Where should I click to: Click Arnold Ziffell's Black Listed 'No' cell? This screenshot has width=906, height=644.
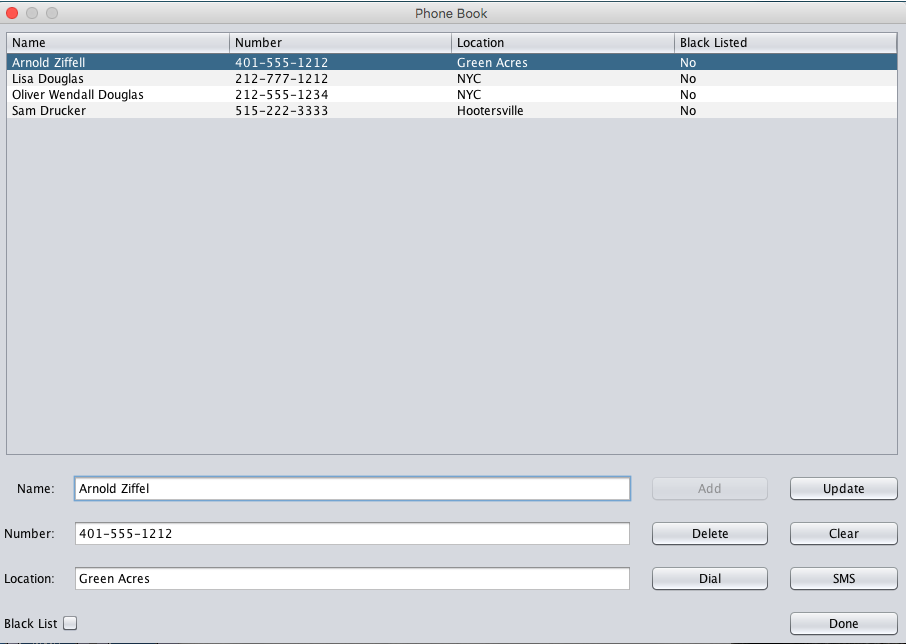click(x=688, y=62)
